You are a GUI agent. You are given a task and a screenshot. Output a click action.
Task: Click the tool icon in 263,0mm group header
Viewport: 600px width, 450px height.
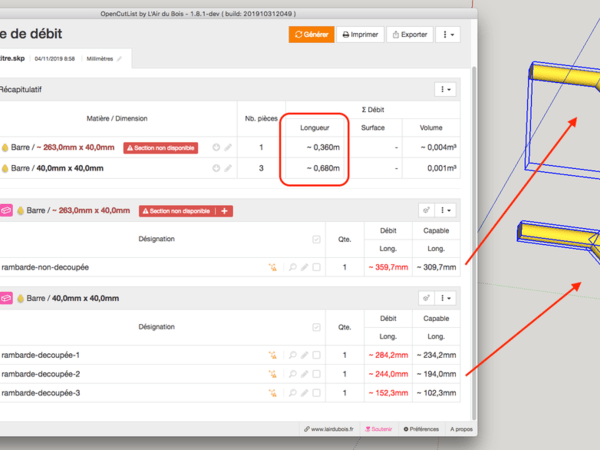pyautogui.click(x=426, y=211)
